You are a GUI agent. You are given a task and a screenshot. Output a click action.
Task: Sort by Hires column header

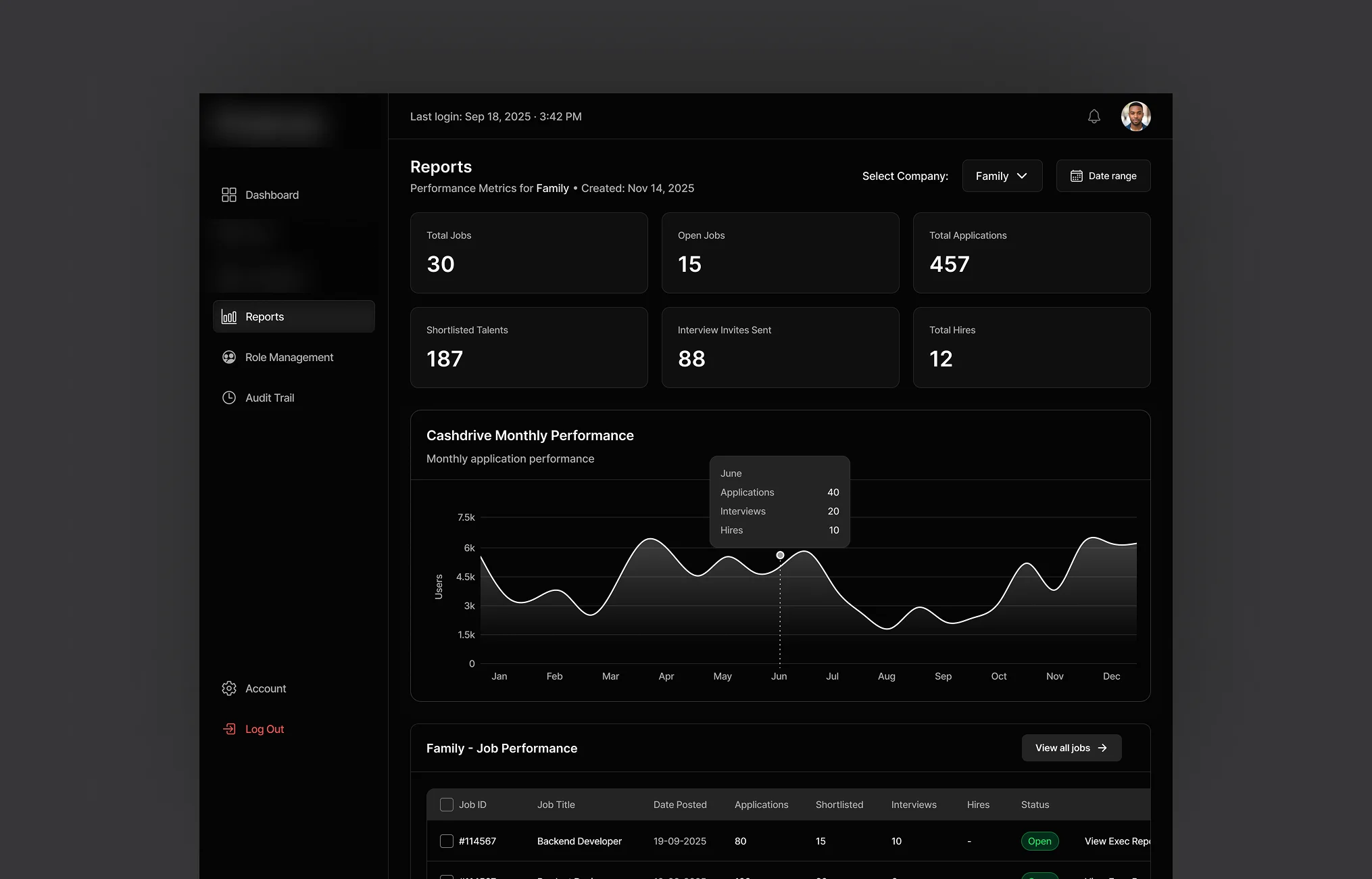click(x=978, y=805)
